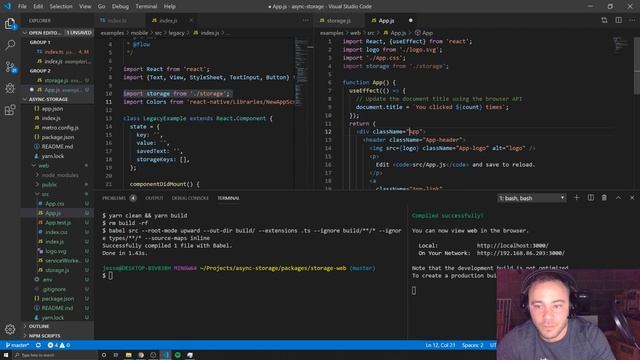Split the right editor group
The width and height of the screenshot is (640, 360).
(x=619, y=20)
